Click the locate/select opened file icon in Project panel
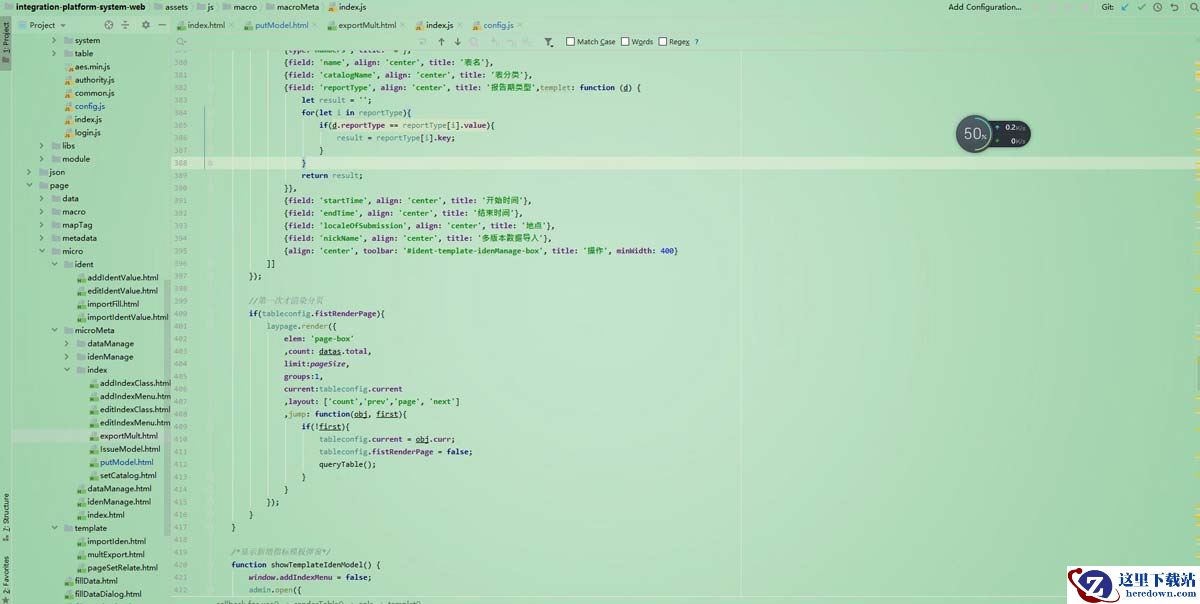Image resolution: width=1200 pixels, height=604 pixels. 109,25
